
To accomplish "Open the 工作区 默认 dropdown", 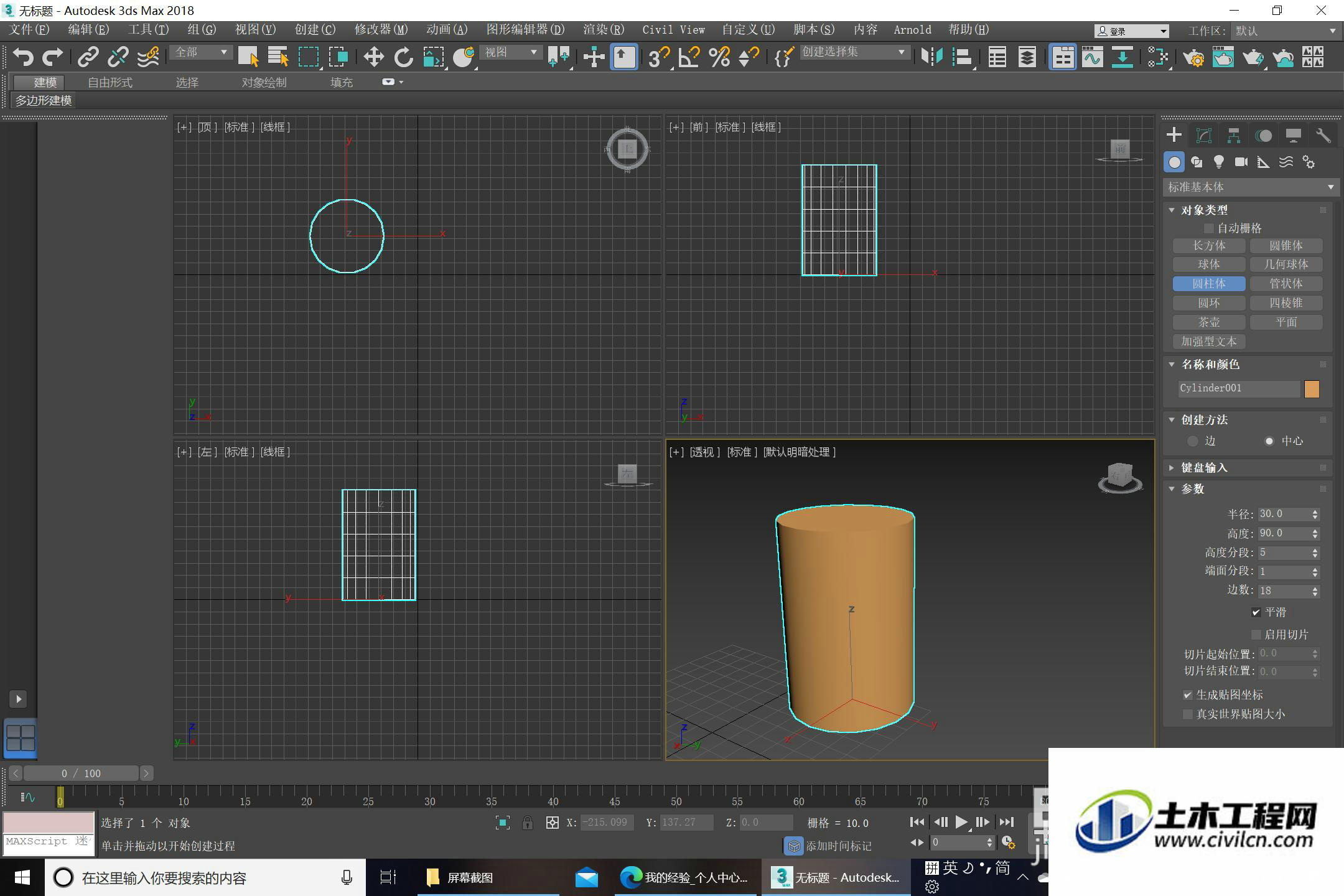I will click(1285, 30).
